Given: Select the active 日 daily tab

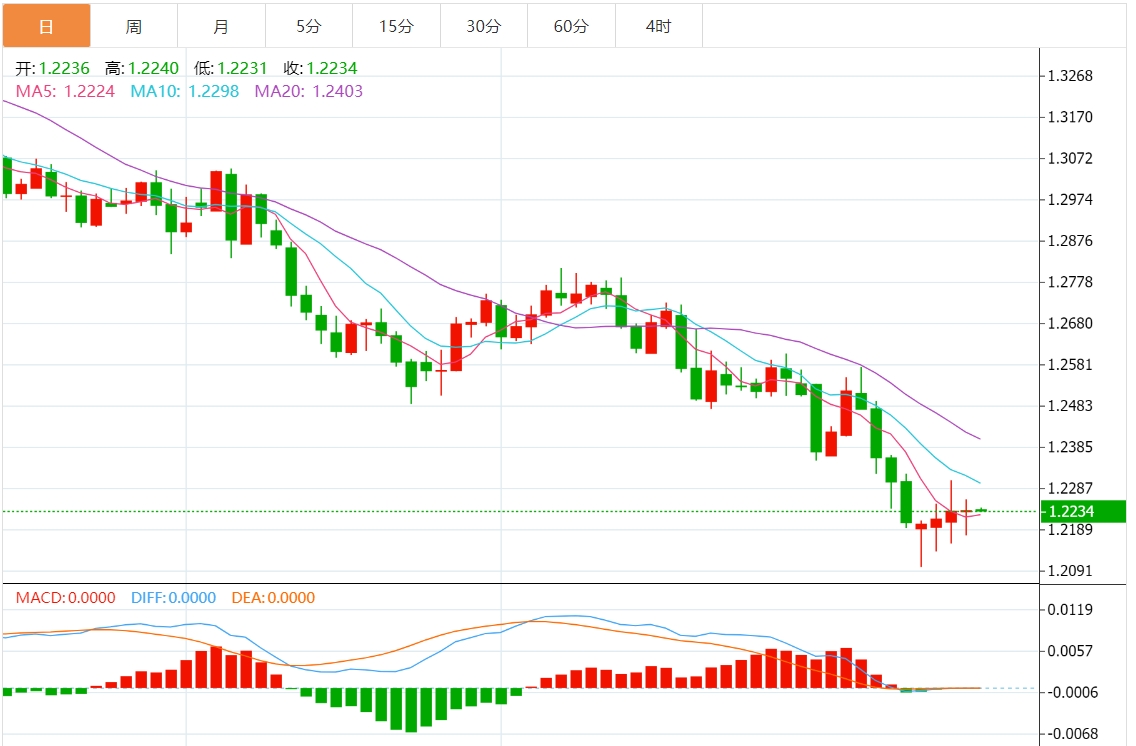Looking at the screenshot, I should pyautogui.click(x=46, y=26).
